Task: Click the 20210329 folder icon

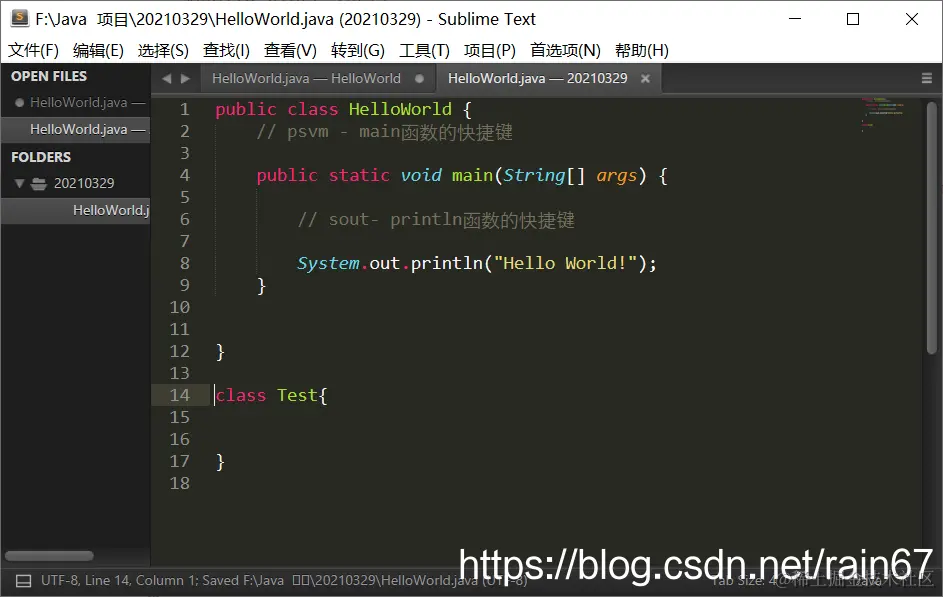Action: [x=39, y=183]
